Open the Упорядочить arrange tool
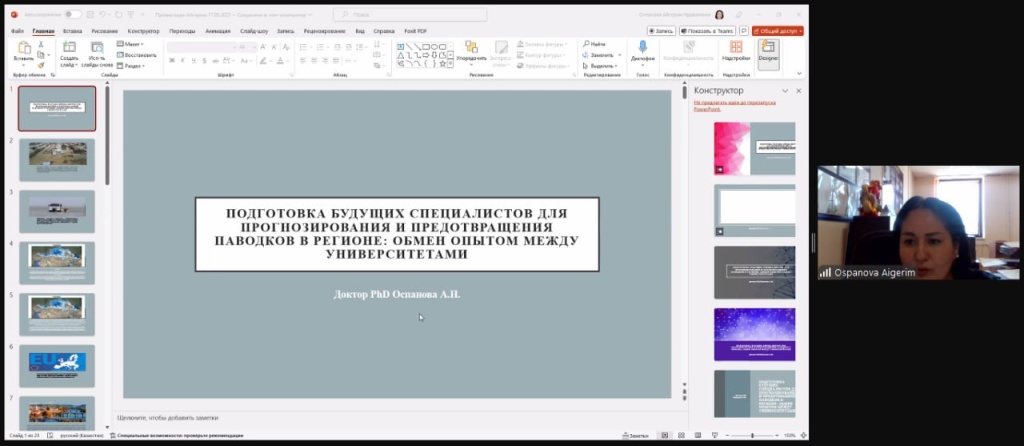This screenshot has width=1024, height=446. [470, 50]
